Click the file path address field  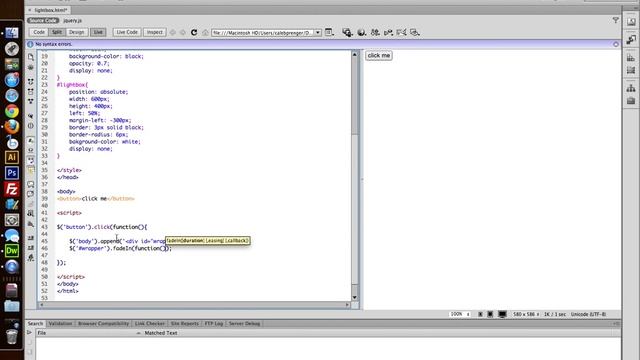click(x=262, y=33)
